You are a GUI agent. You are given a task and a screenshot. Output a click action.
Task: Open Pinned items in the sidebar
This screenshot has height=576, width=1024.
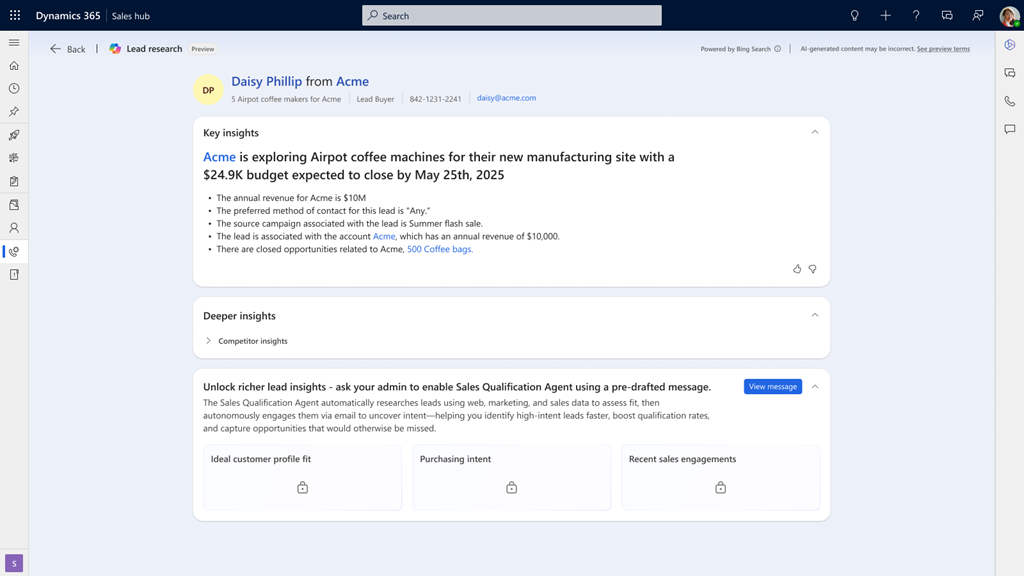[13, 110]
